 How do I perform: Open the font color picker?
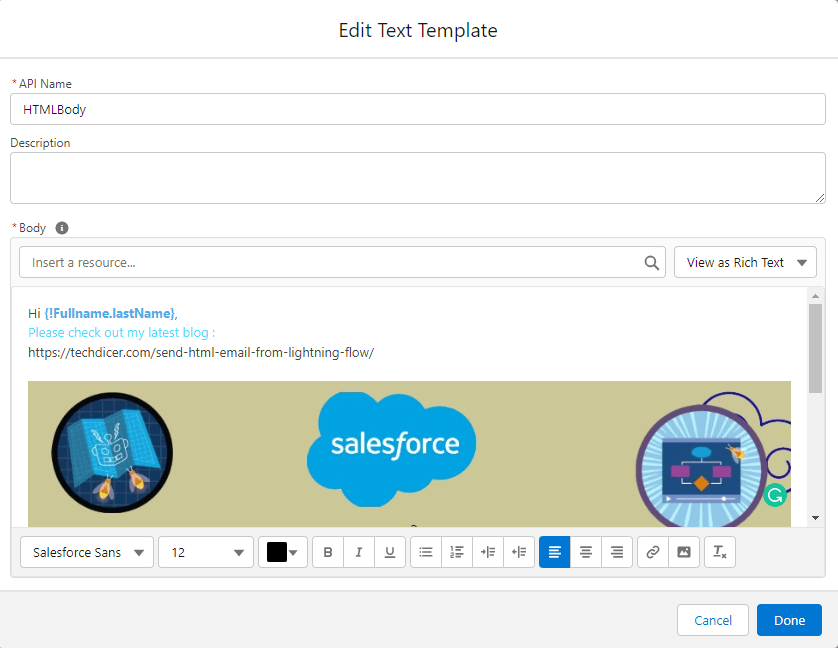coord(282,551)
